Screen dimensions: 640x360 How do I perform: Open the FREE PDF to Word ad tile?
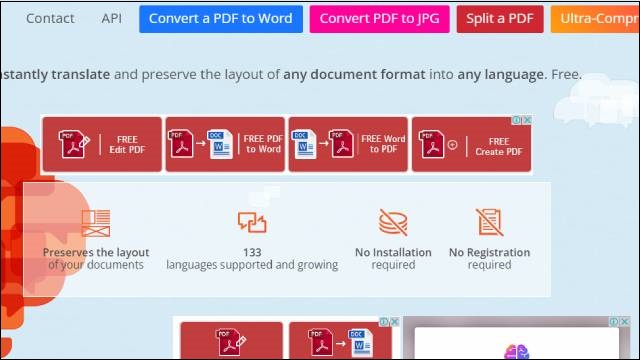tap(225, 144)
